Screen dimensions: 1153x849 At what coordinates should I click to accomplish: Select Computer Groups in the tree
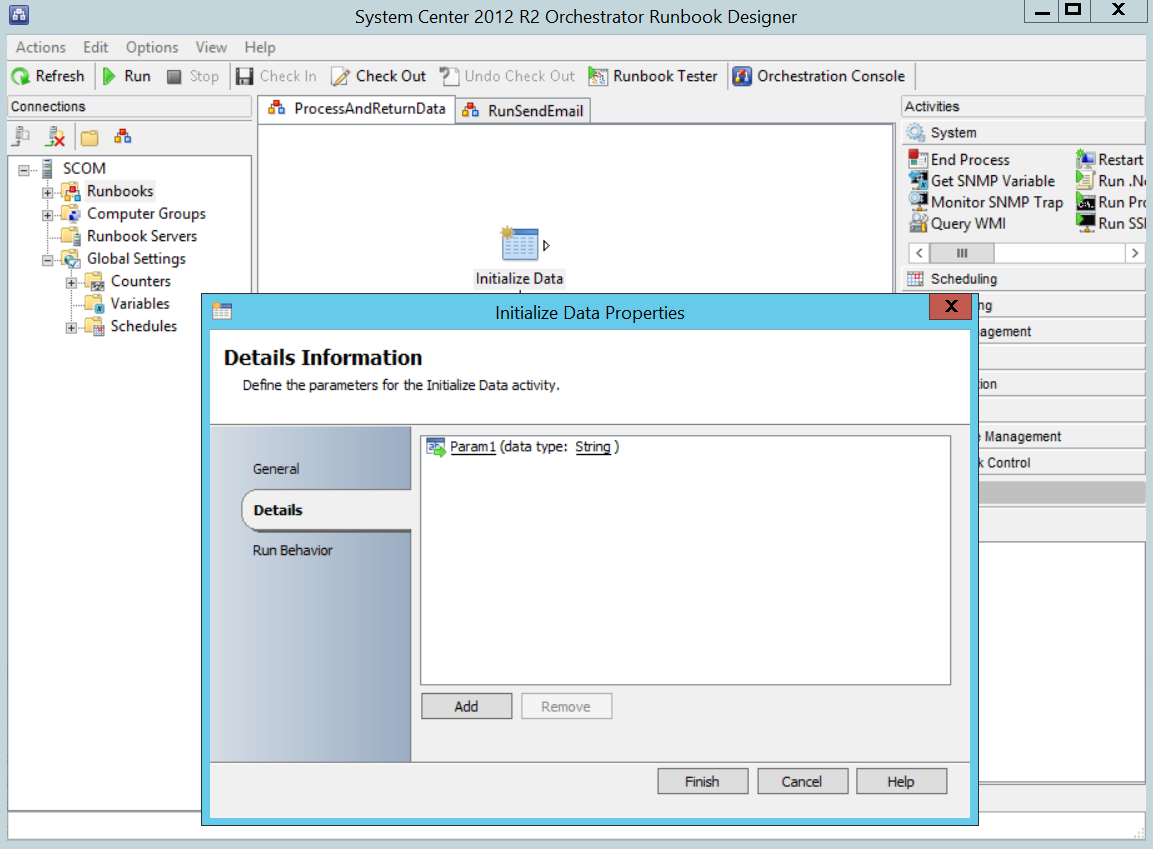tap(146, 214)
